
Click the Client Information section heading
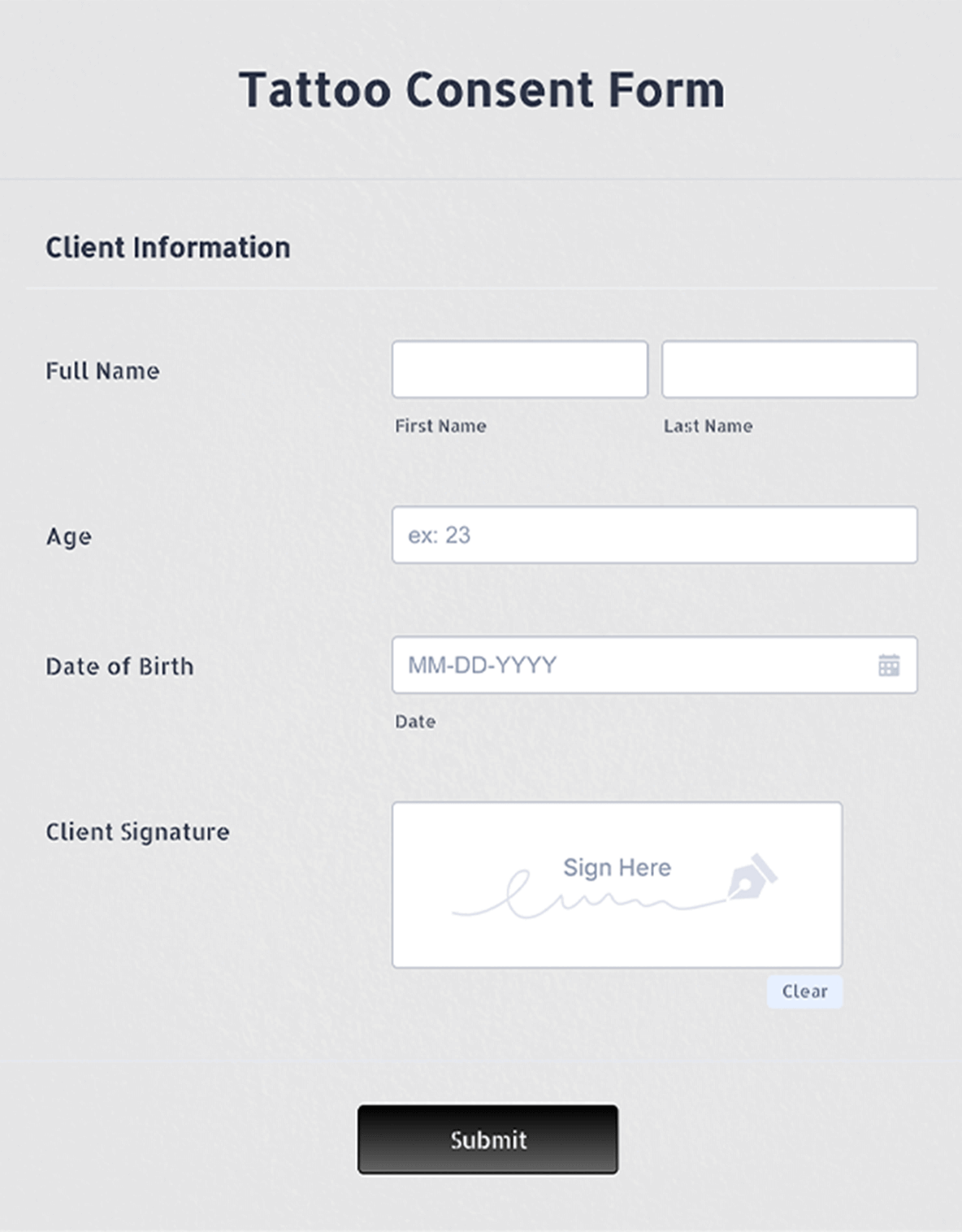[x=167, y=247]
